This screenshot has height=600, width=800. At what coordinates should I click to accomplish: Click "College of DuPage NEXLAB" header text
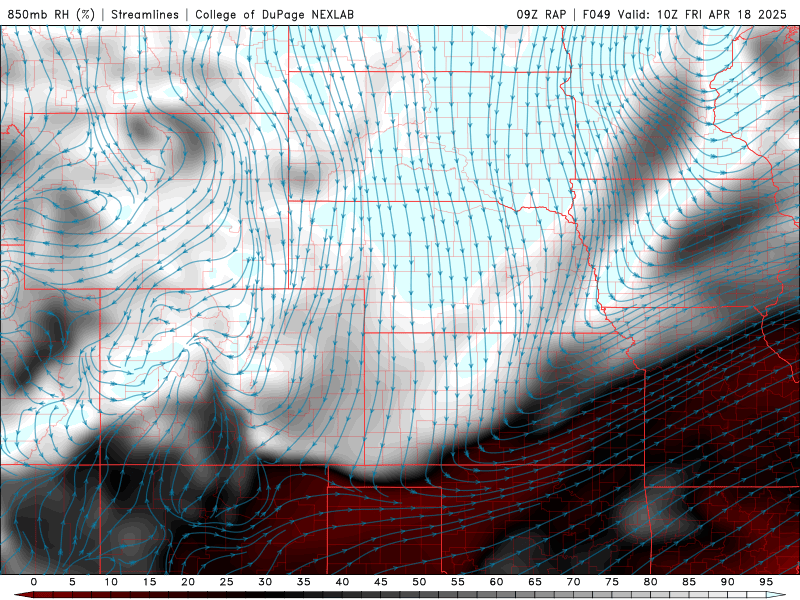pos(274,14)
